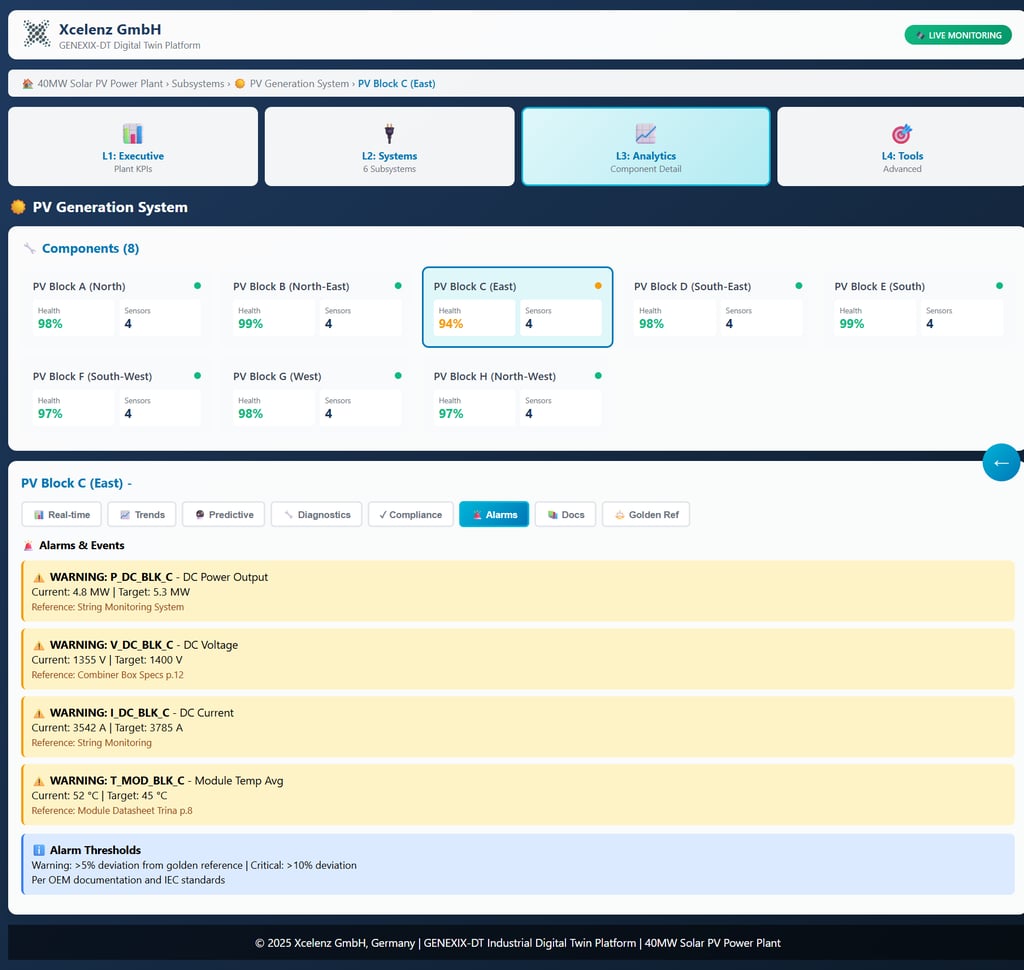Open the Alarms tab

[494, 514]
